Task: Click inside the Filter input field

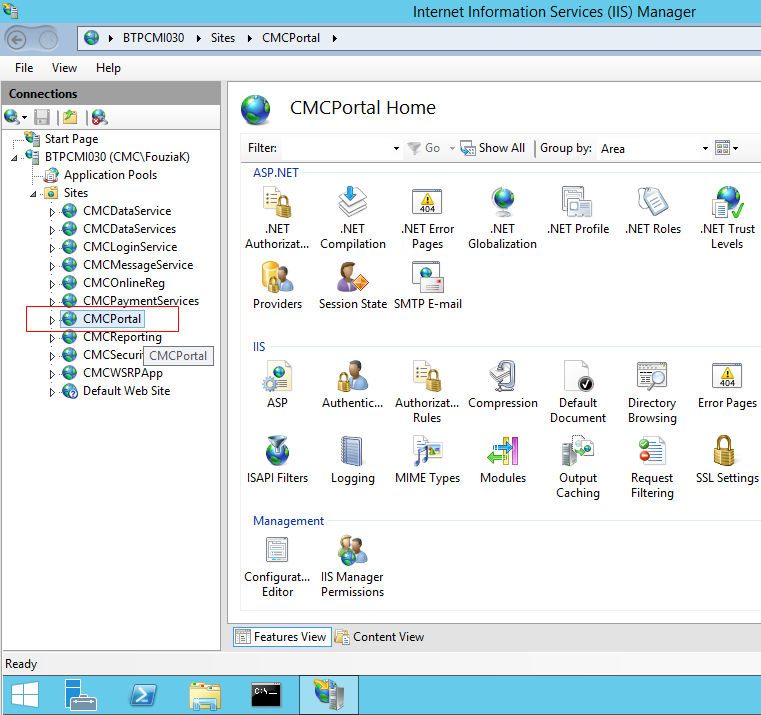Action: (336, 148)
